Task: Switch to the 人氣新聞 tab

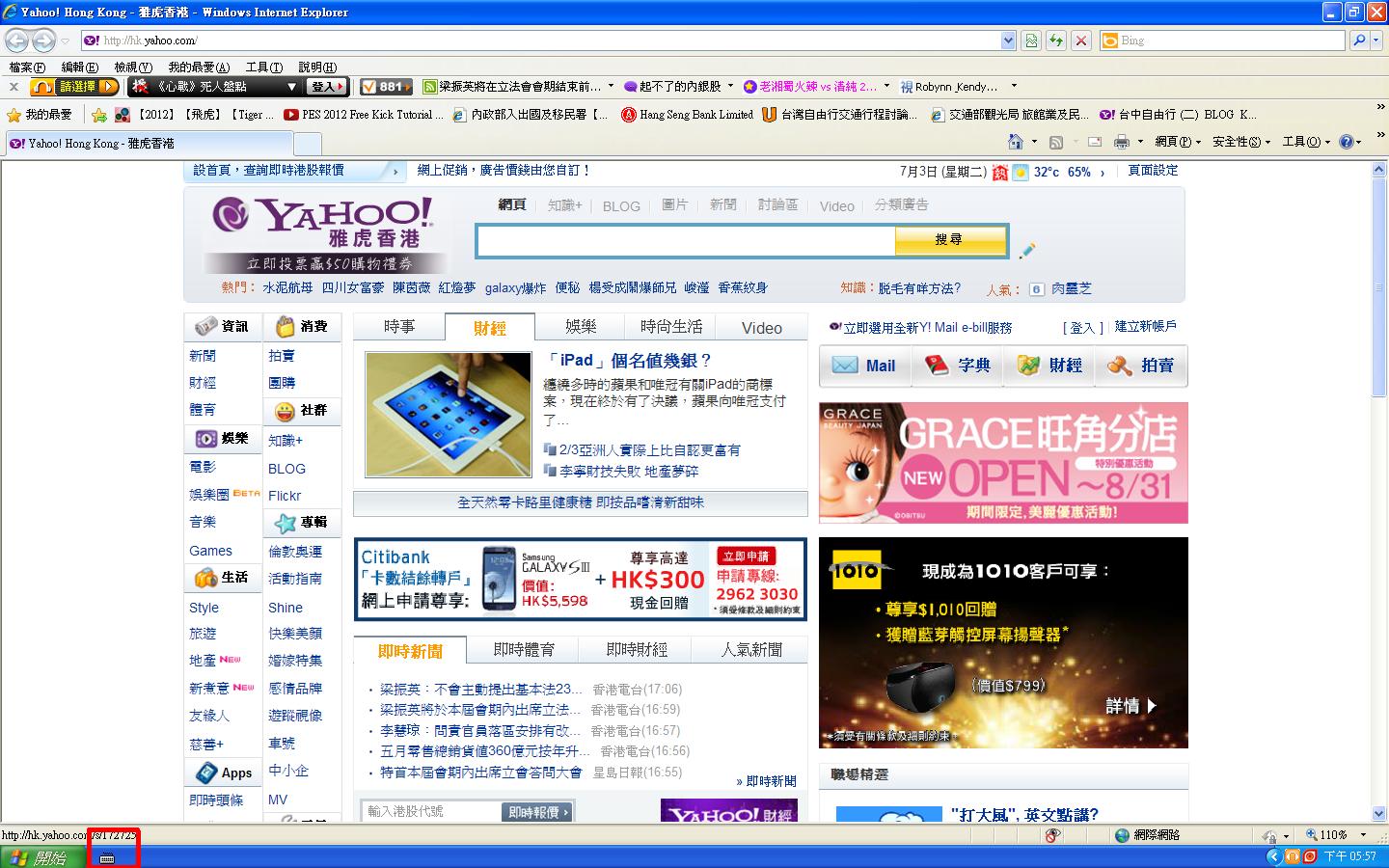Action: 751,650
